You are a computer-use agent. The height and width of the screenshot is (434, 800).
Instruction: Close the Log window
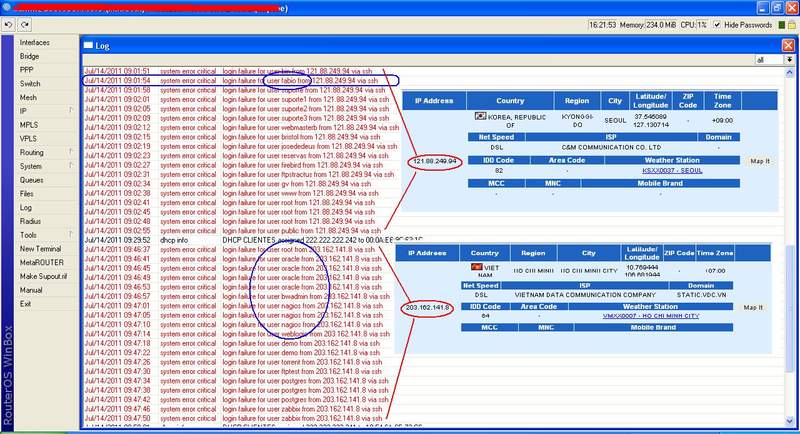pyautogui.click(x=788, y=45)
